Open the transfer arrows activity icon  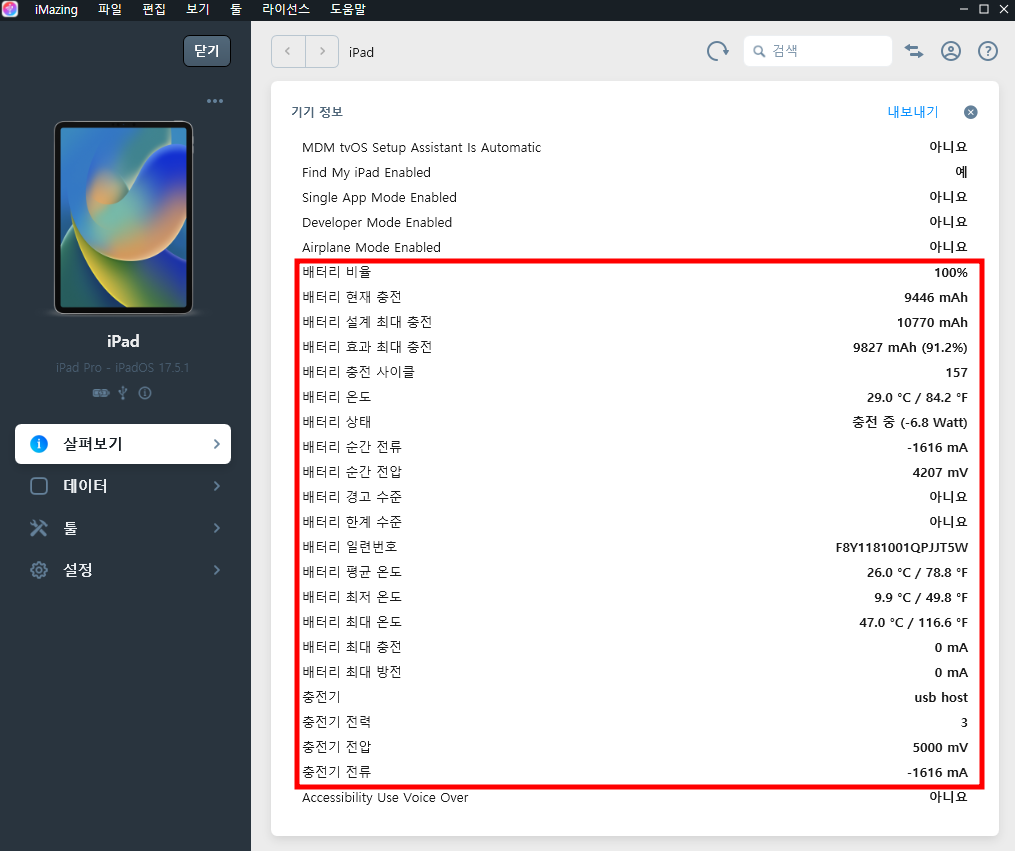coord(914,51)
